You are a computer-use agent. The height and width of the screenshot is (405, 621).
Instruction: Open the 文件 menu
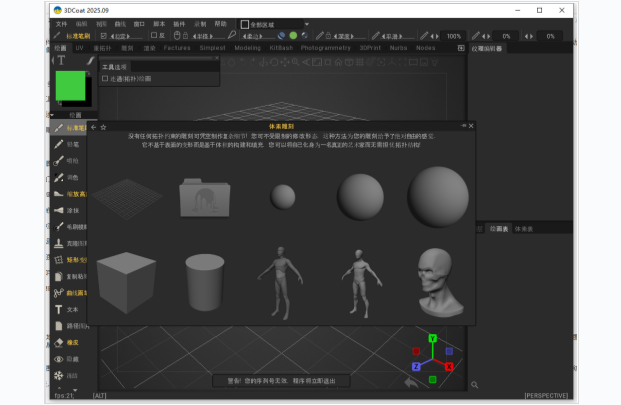tap(62, 23)
